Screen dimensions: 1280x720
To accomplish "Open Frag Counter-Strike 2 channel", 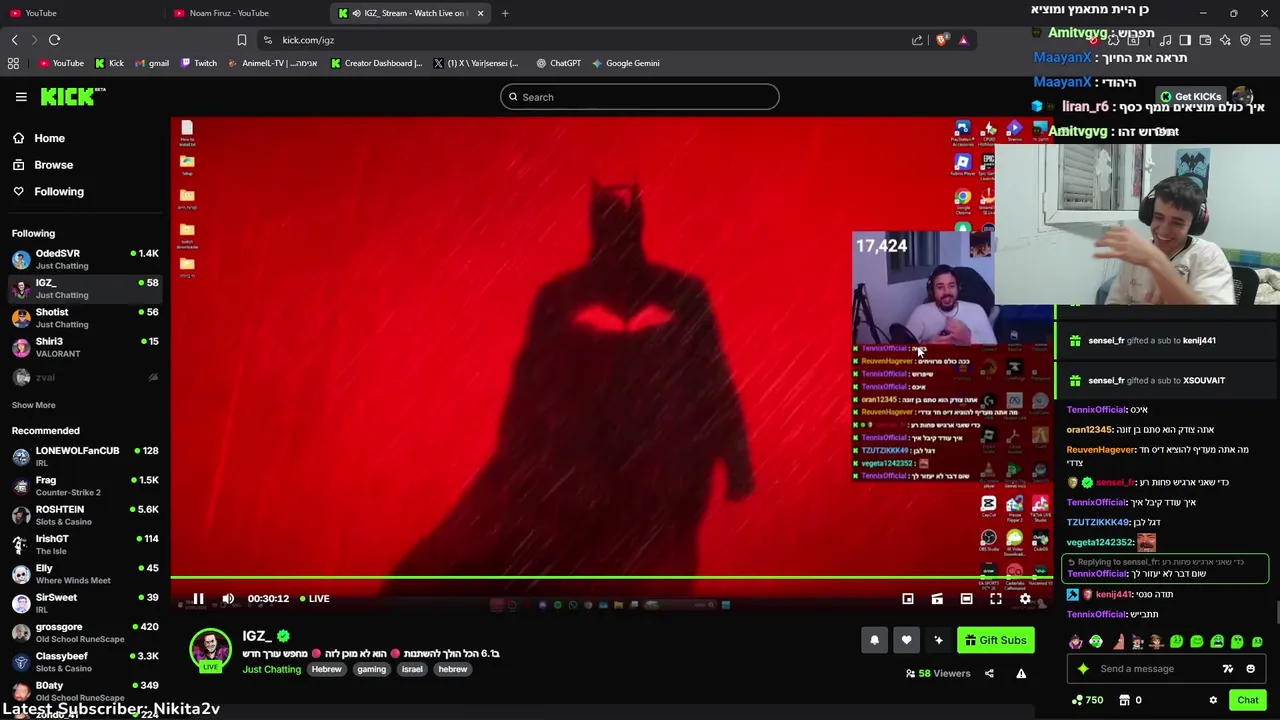I will [84, 486].
